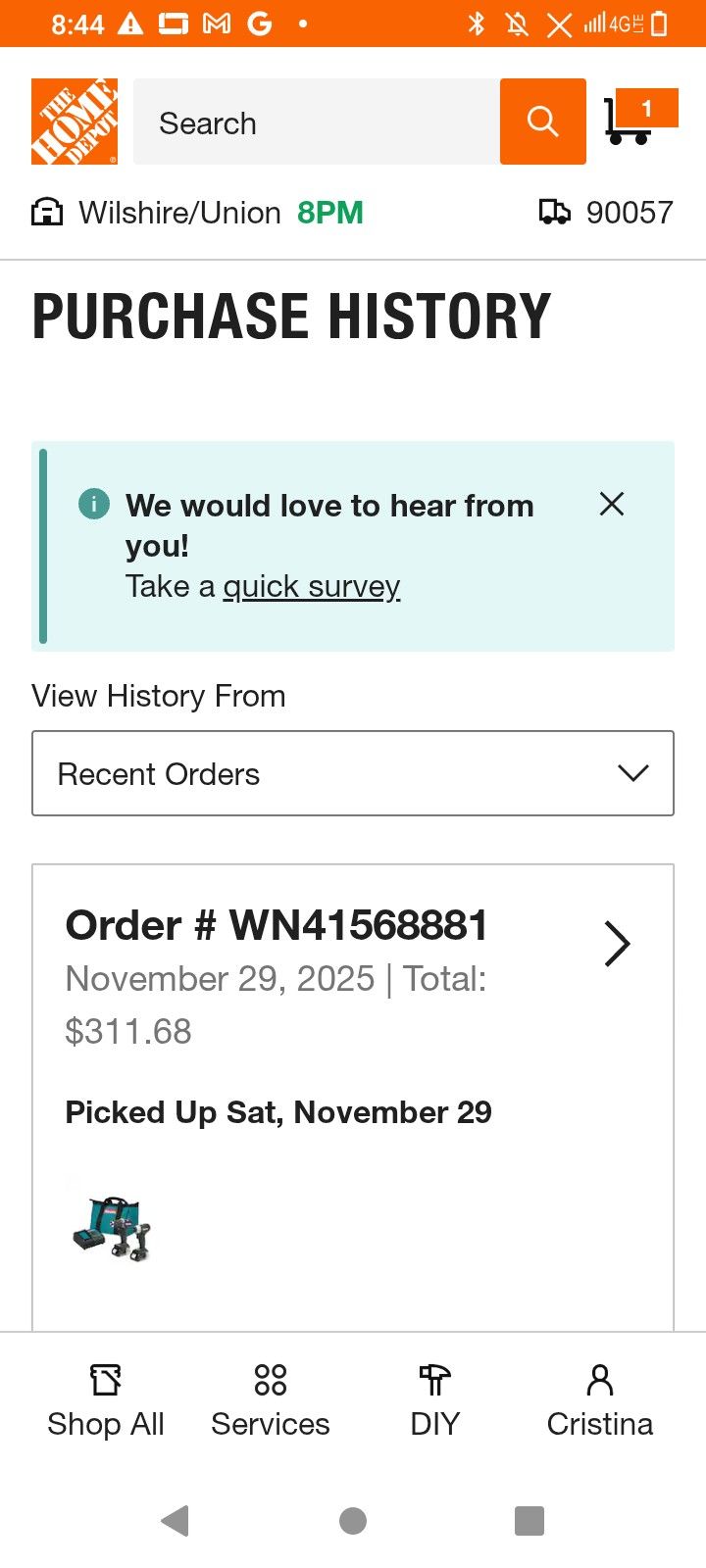Expand the Recent Orders dropdown
The image size is (706, 1568).
pos(353,773)
